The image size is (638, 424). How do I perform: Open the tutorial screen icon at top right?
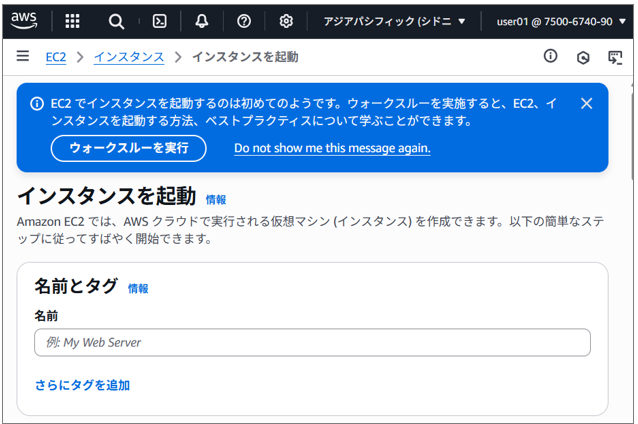[x=615, y=57]
